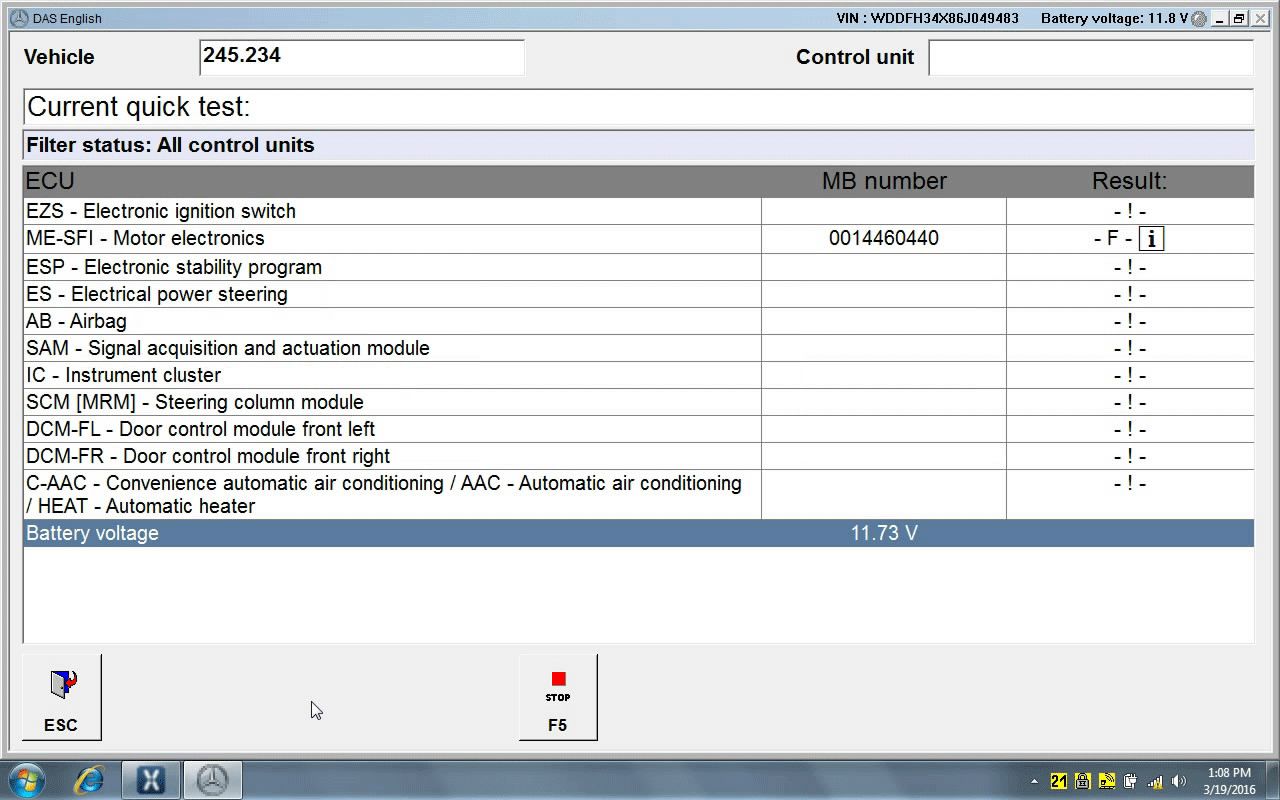Stop the quick test with F5

coord(558,698)
